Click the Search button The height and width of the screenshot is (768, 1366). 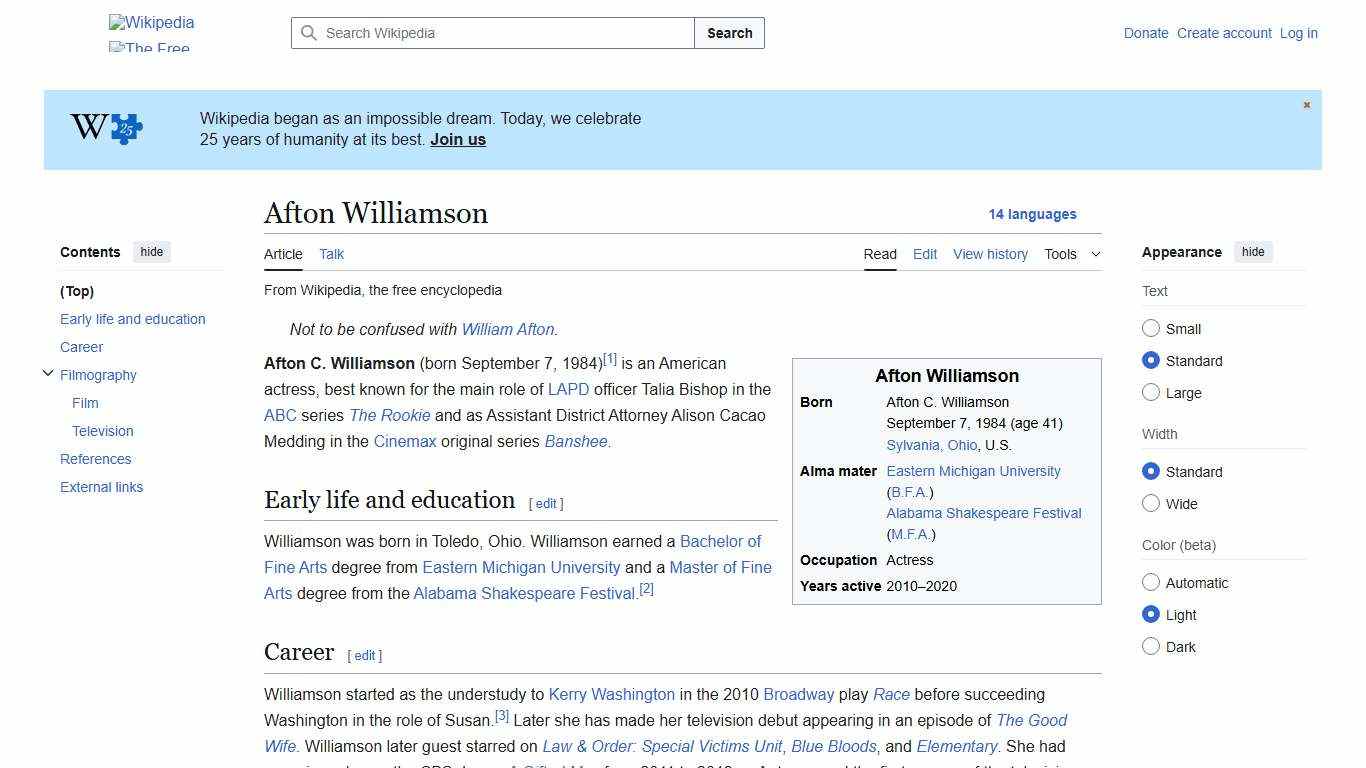coord(729,33)
